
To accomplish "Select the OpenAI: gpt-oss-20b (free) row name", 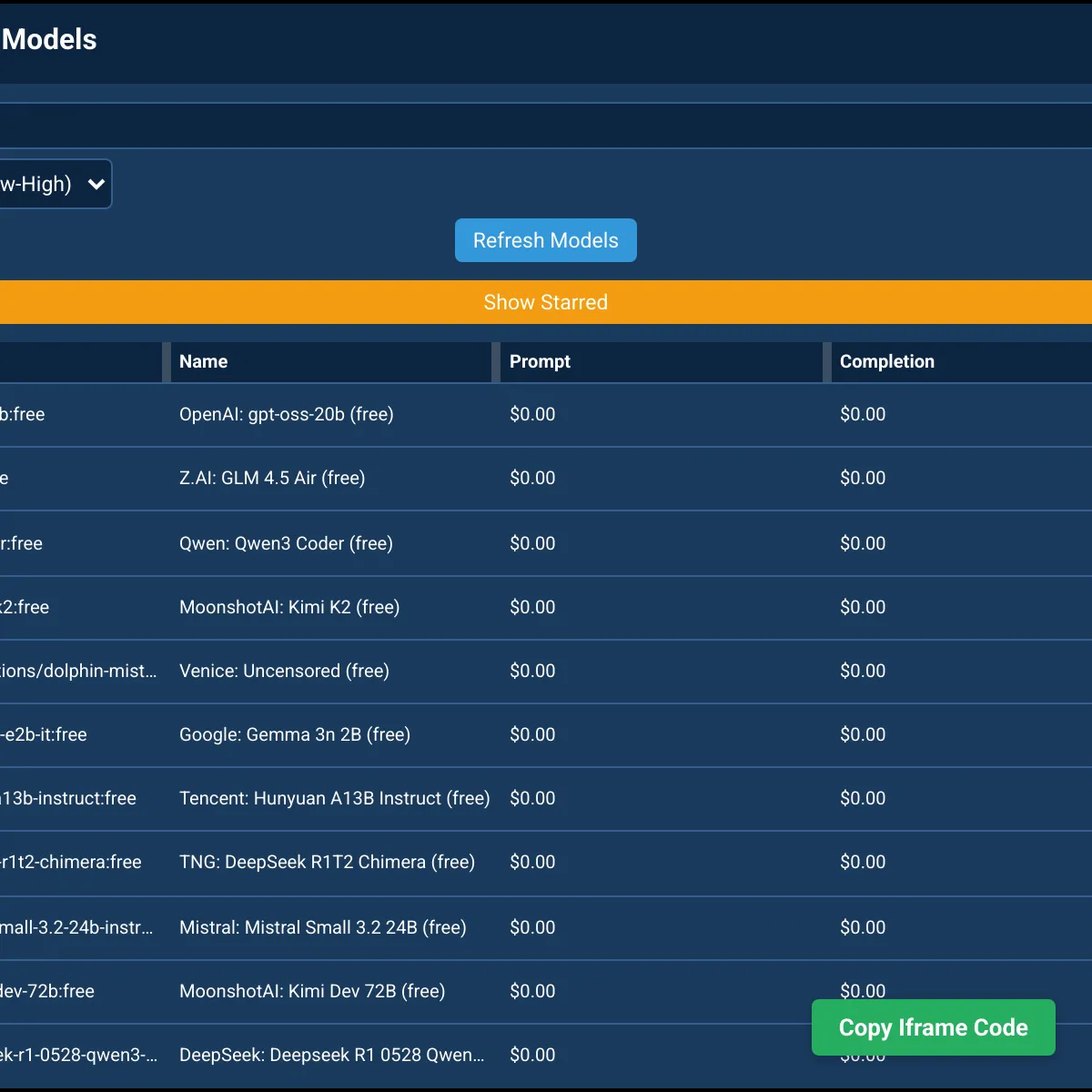I will [x=287, y=414].
